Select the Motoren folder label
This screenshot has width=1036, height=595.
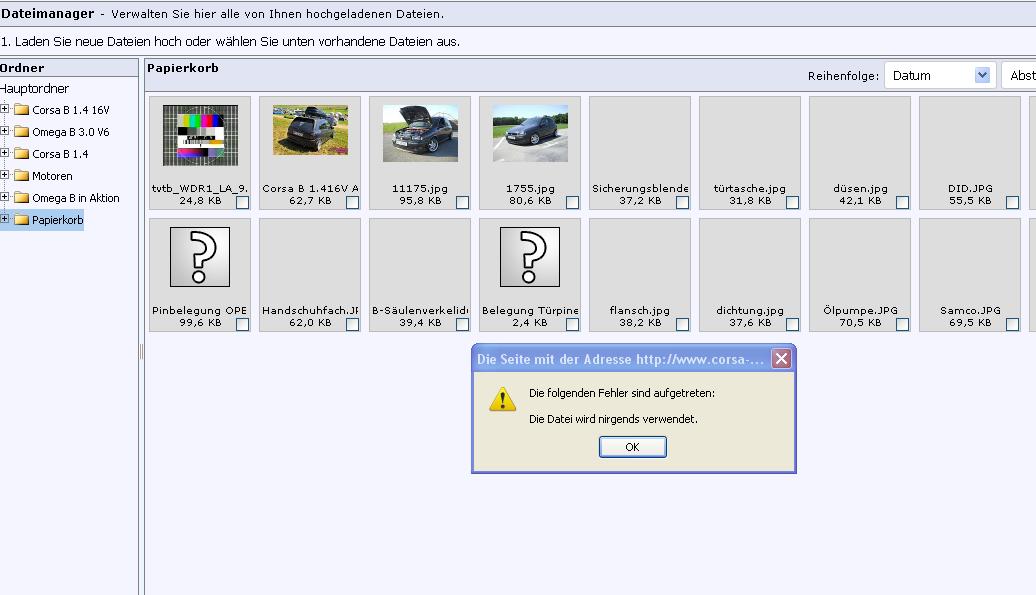[52, 176]
